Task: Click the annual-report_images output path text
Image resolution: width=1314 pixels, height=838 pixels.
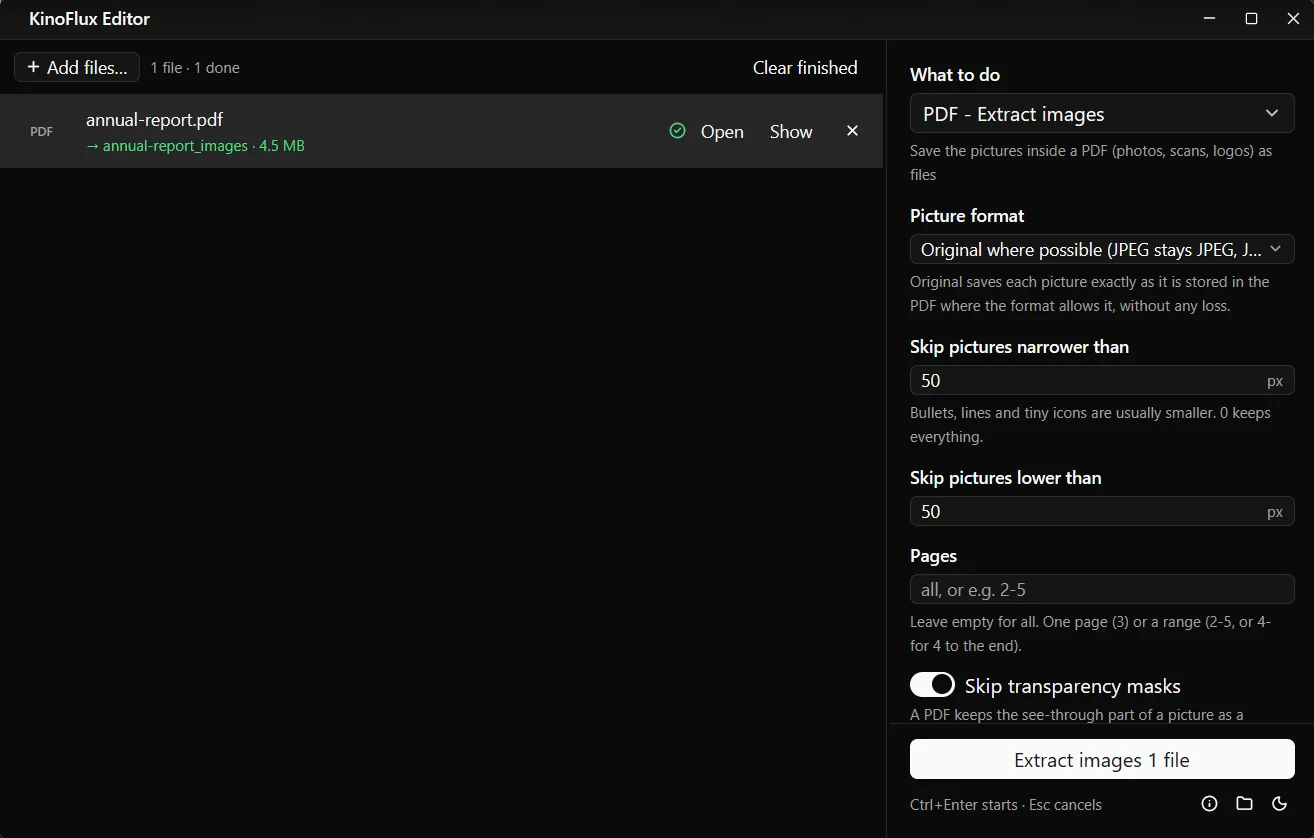Action: (x=175, y=146)
